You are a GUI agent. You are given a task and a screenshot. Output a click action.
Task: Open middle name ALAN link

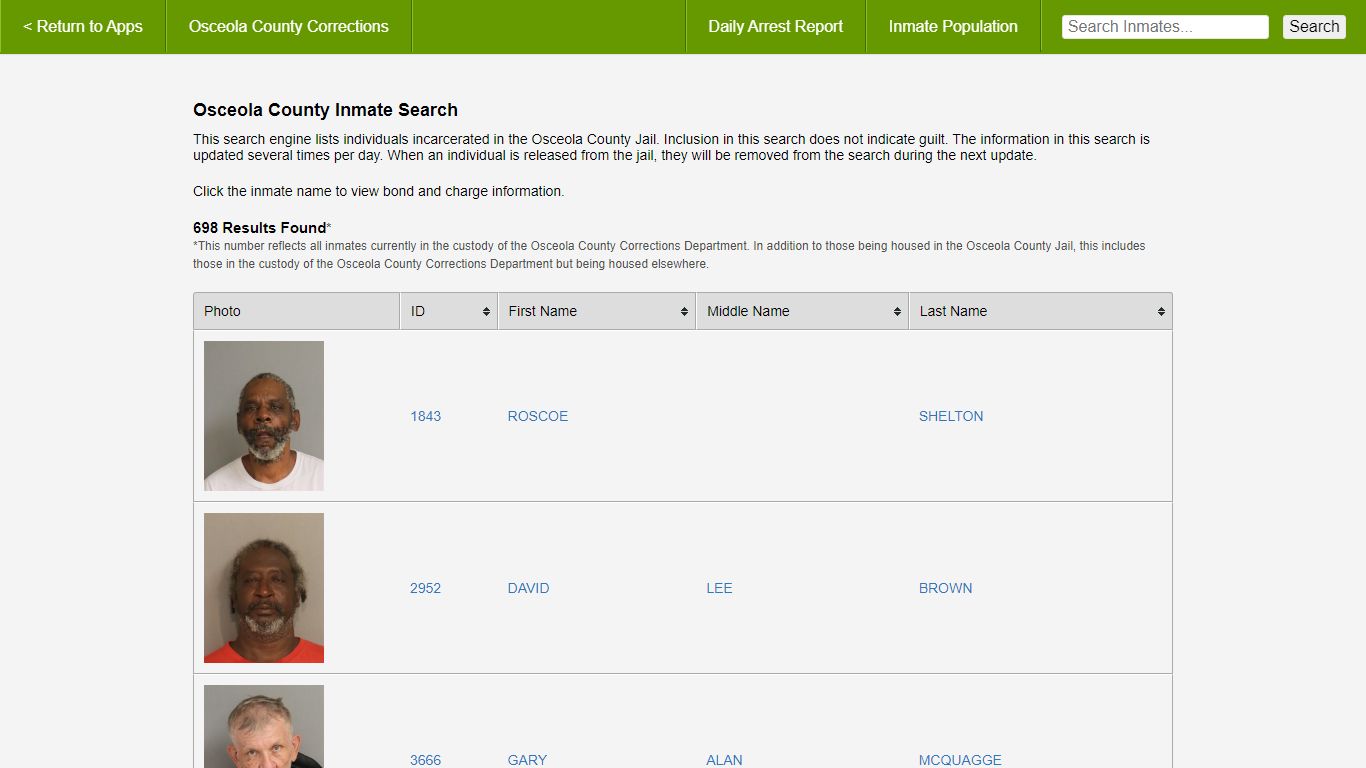tap(724, 760)
